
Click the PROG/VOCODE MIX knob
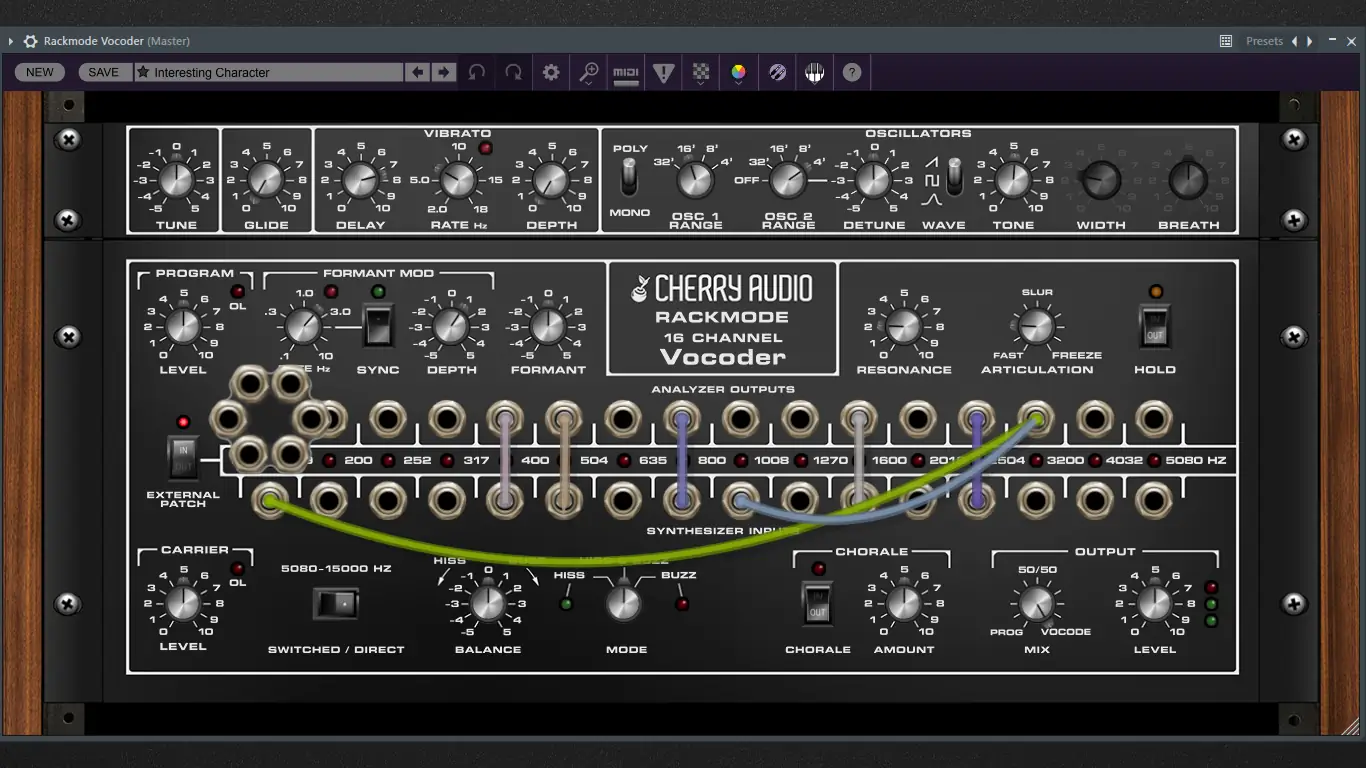click(1036, 604)
